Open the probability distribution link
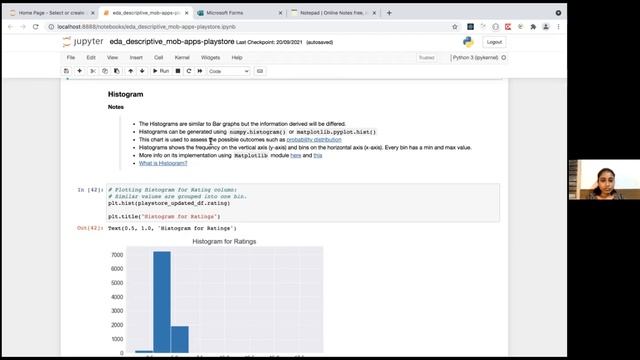 314,140
